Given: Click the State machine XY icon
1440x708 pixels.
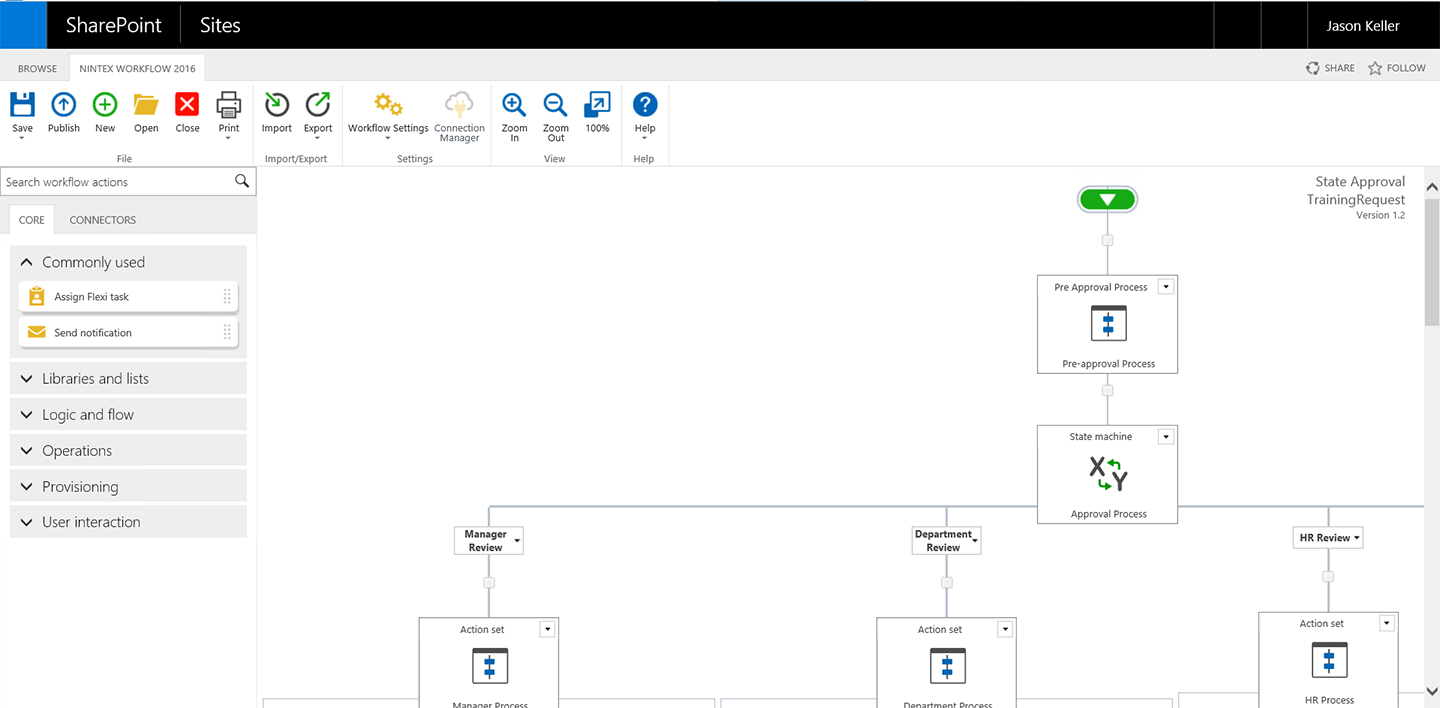Looking at the screenshot, I should pyautogui.click(x=1108, y=474).
